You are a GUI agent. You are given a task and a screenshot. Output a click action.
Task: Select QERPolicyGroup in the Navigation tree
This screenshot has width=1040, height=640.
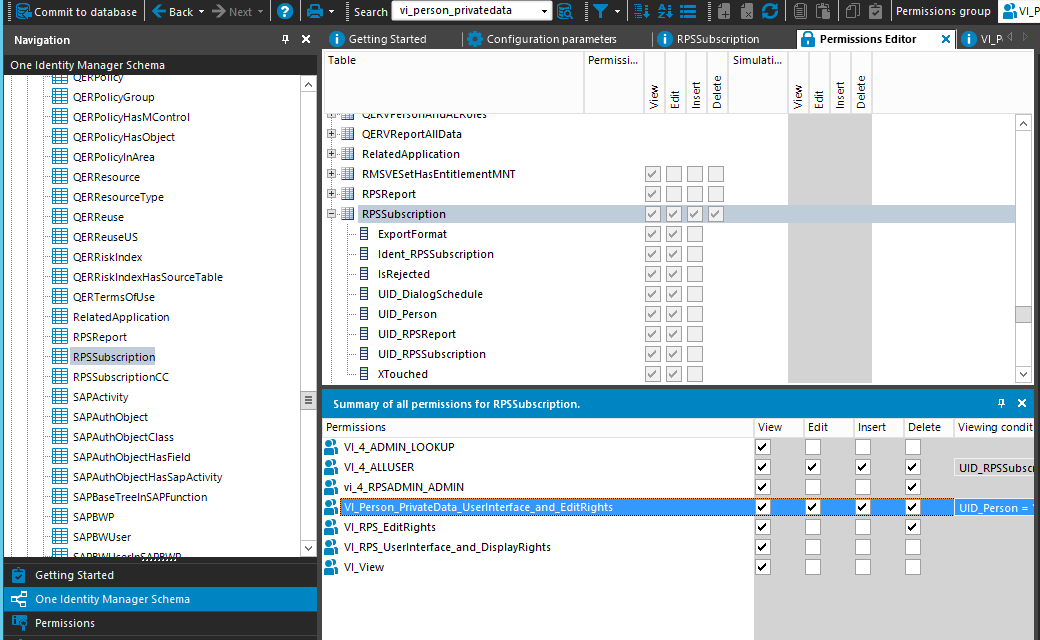click(x=113, y=97)
